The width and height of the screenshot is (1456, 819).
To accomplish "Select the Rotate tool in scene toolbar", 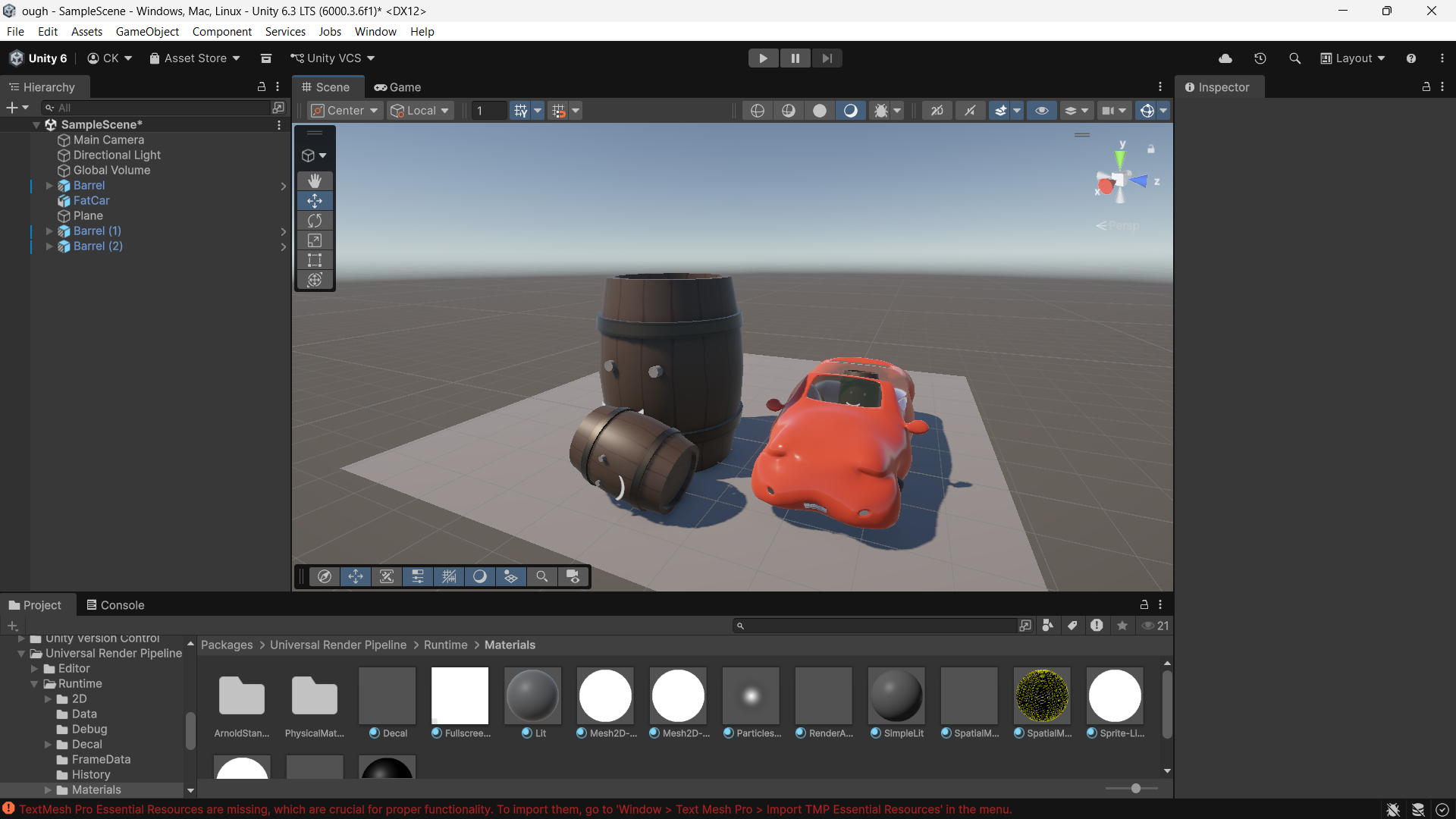I will coord(315,221).
